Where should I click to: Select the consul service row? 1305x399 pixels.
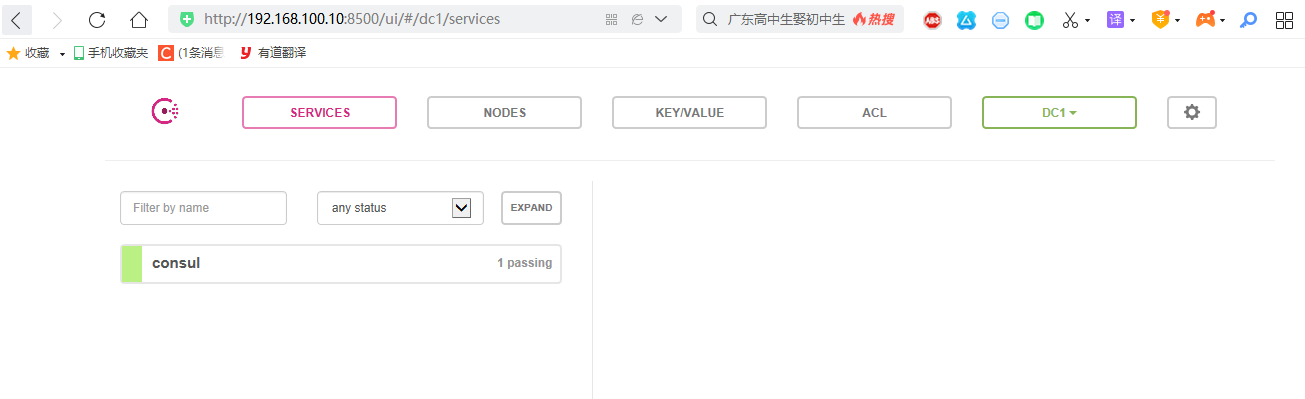click(340, 264)
